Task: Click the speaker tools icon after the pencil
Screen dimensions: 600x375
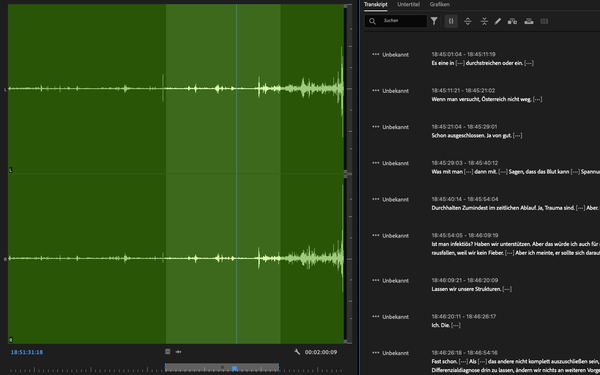Action: pos(512,21)
